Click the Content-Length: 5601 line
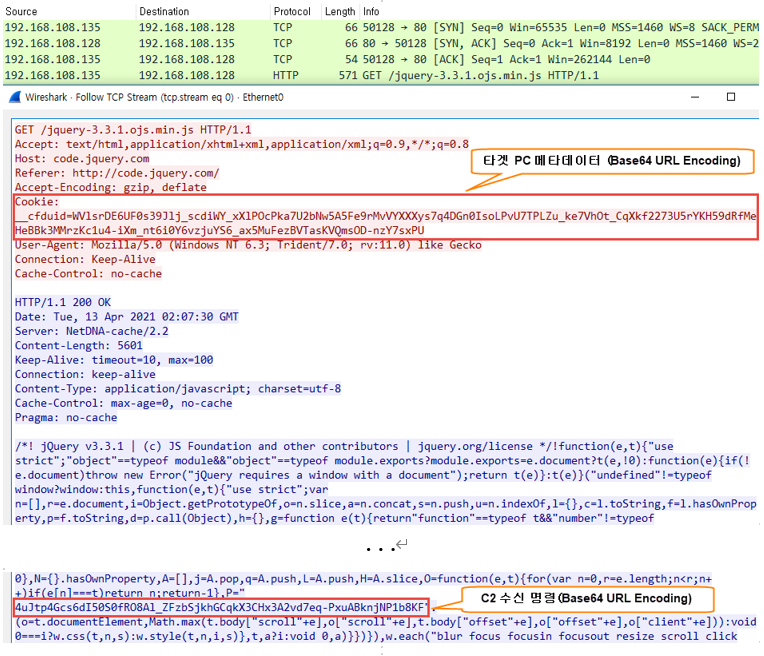The height and width of the screenshot is (656, 764). 78,346
